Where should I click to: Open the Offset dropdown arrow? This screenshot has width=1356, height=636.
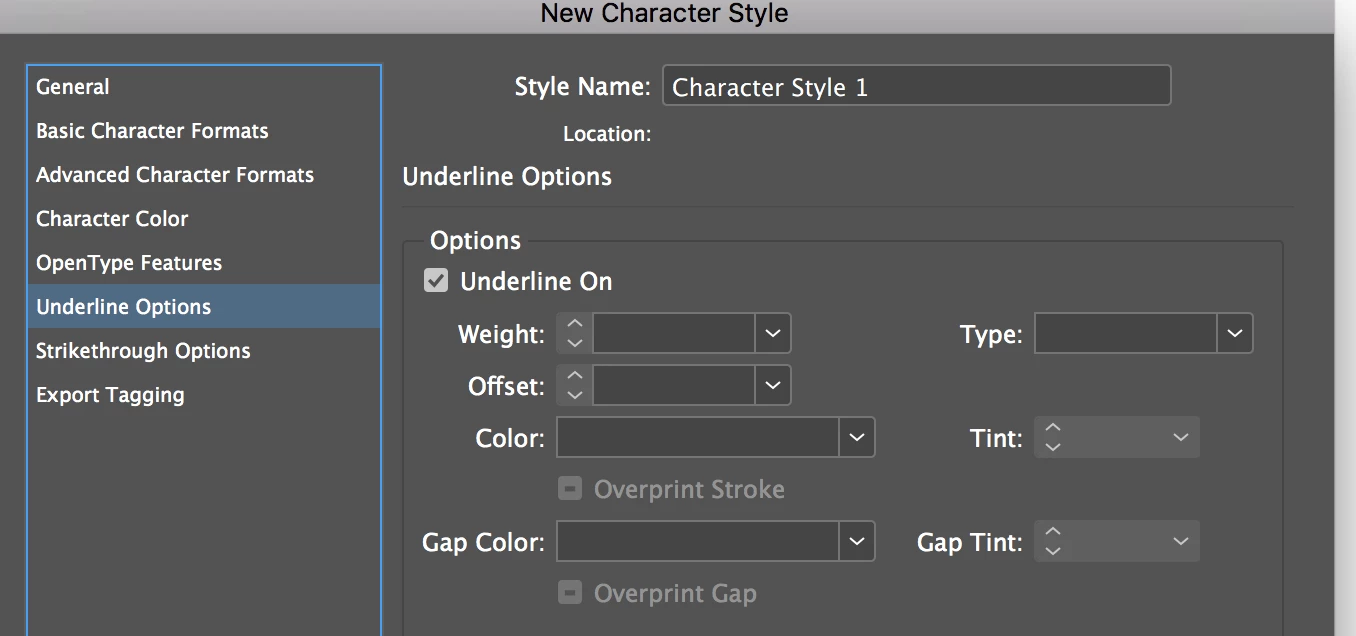pos(773,386)
